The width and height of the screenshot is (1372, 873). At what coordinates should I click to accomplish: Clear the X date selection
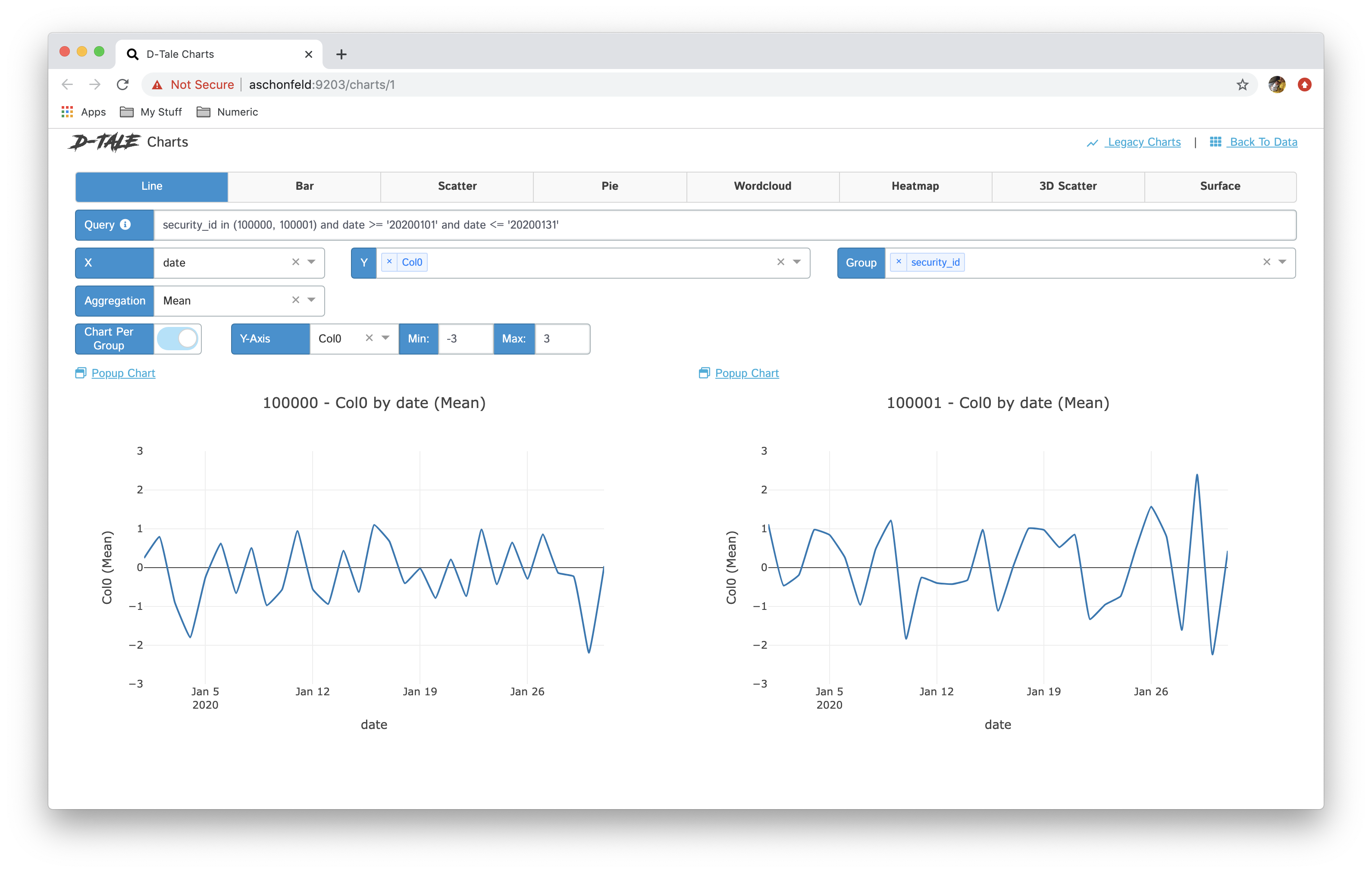coord(295,262)
